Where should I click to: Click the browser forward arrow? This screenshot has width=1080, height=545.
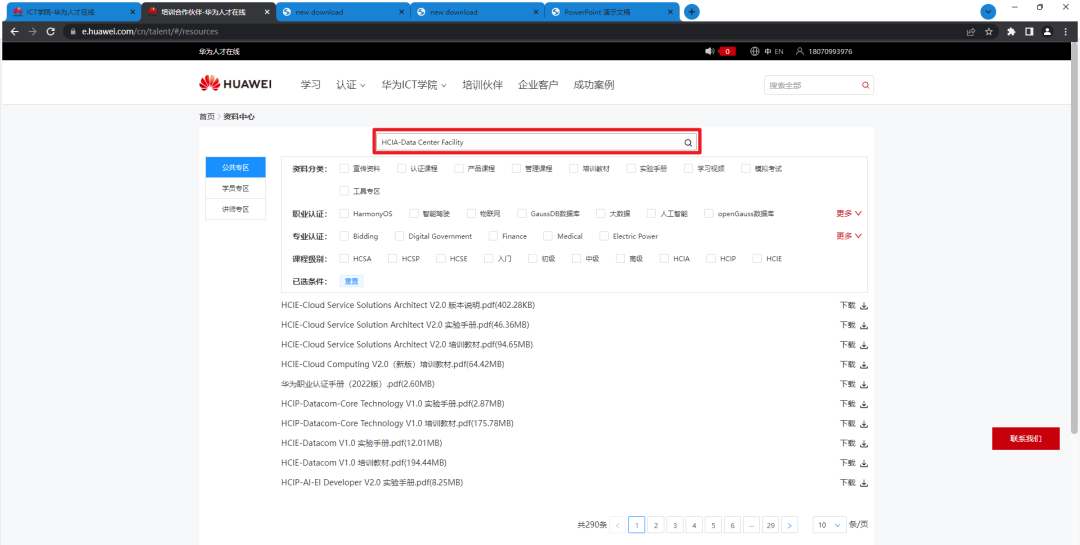click(x=32, y=32)
